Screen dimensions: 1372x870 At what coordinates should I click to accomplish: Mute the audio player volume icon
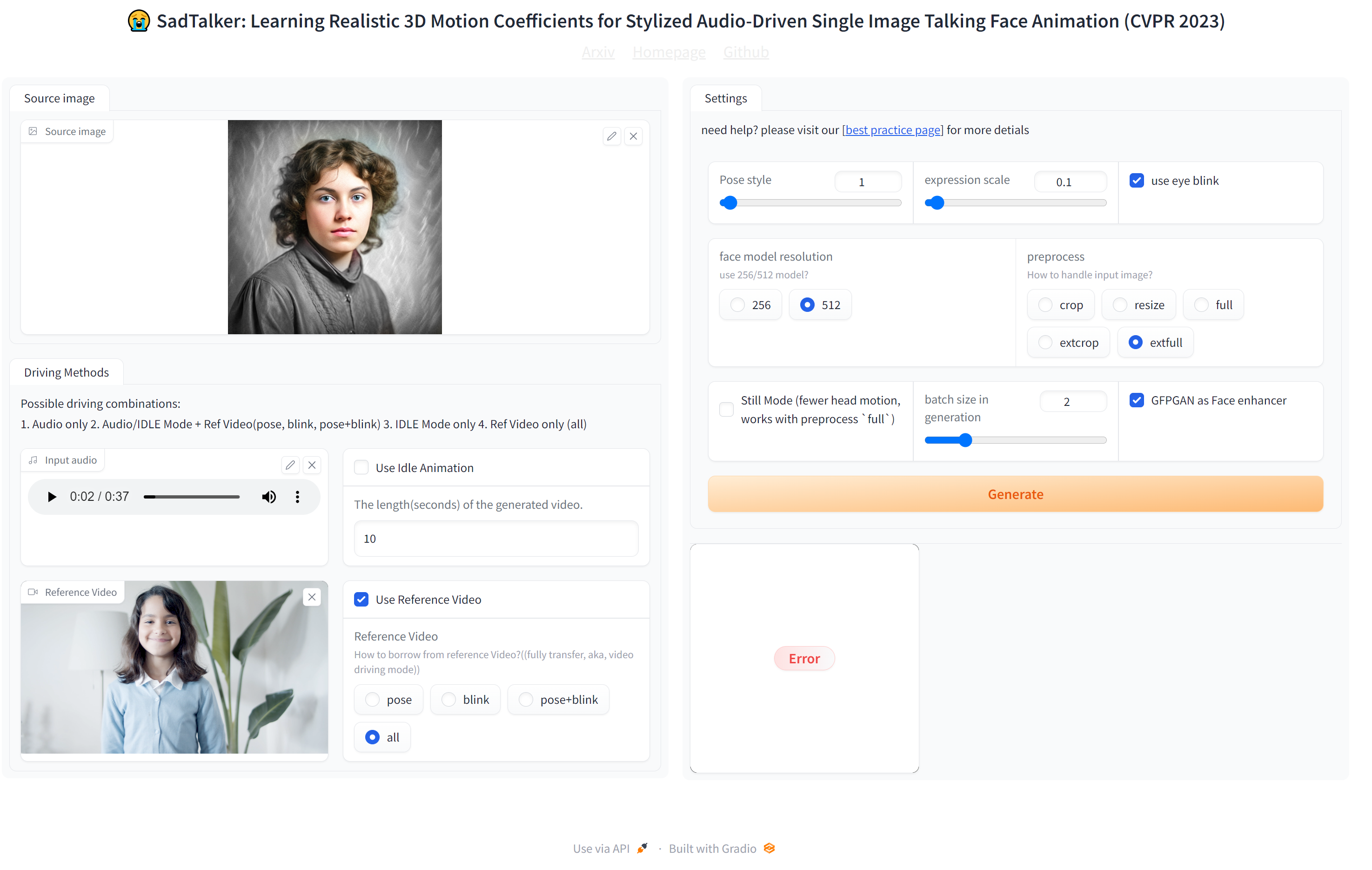point(269,497)
